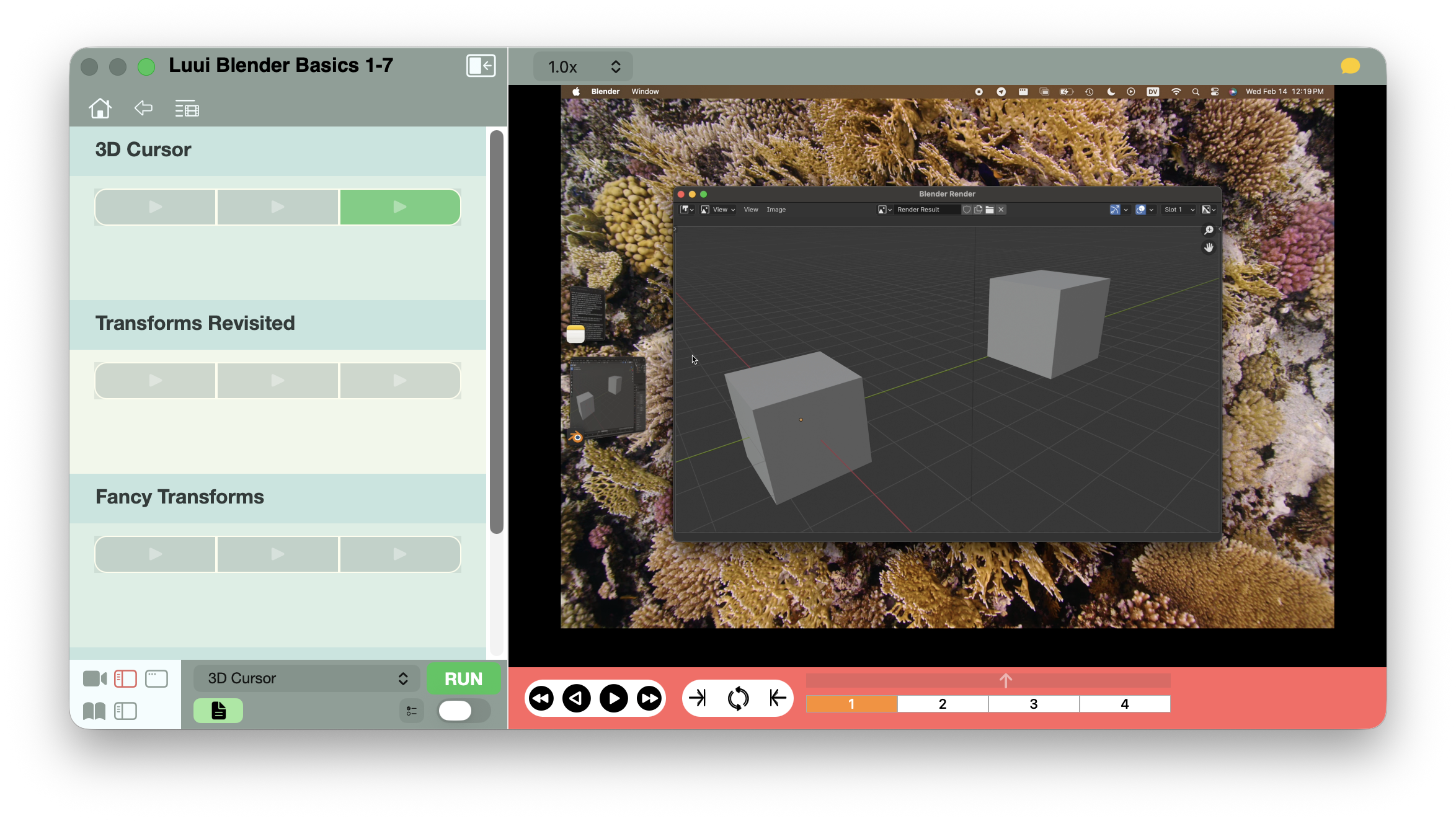Viewport: 1456px width, 821px height.
Task: Open the 1.0x playback speed dropdown
Action: point(583,67)
